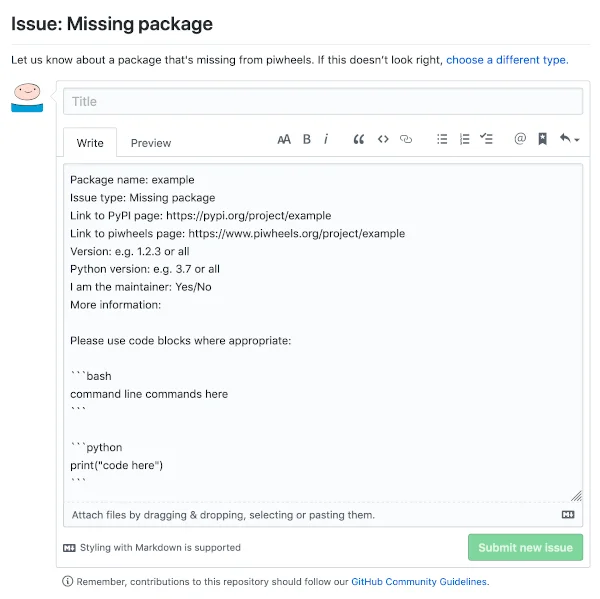The height and width of the screenshot is (599, 600).
Task: Click the header text size icon
Action: tap(284, 139)
